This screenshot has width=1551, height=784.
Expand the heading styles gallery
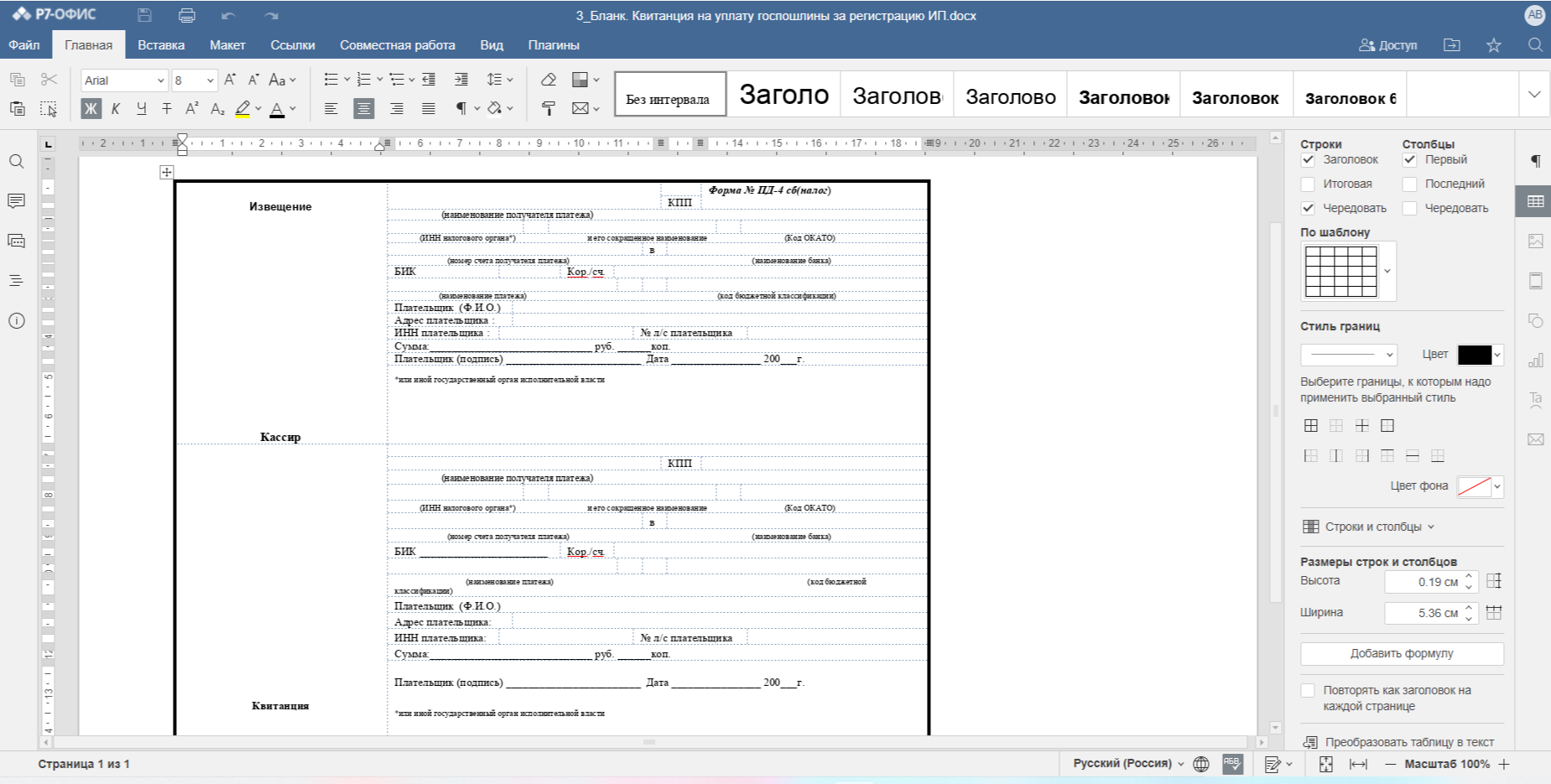[1533, 94]
